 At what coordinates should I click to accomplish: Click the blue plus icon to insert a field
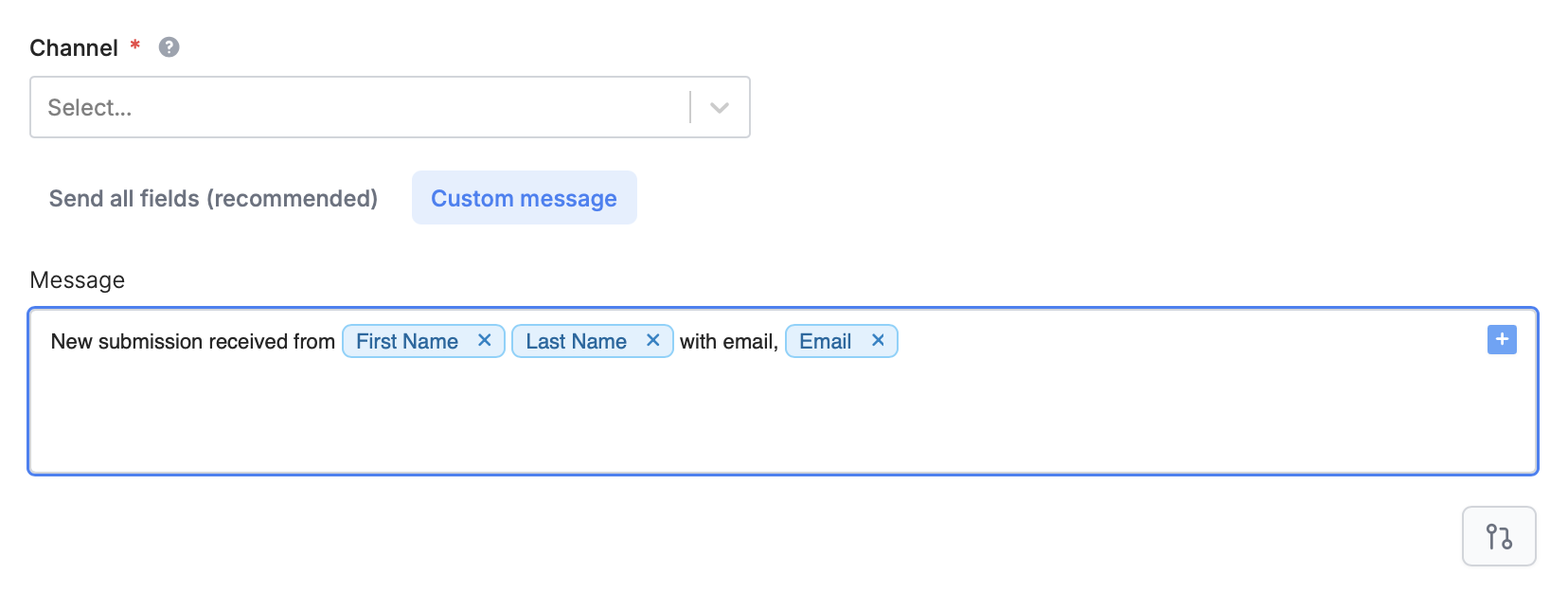(x=1501, y=339)
